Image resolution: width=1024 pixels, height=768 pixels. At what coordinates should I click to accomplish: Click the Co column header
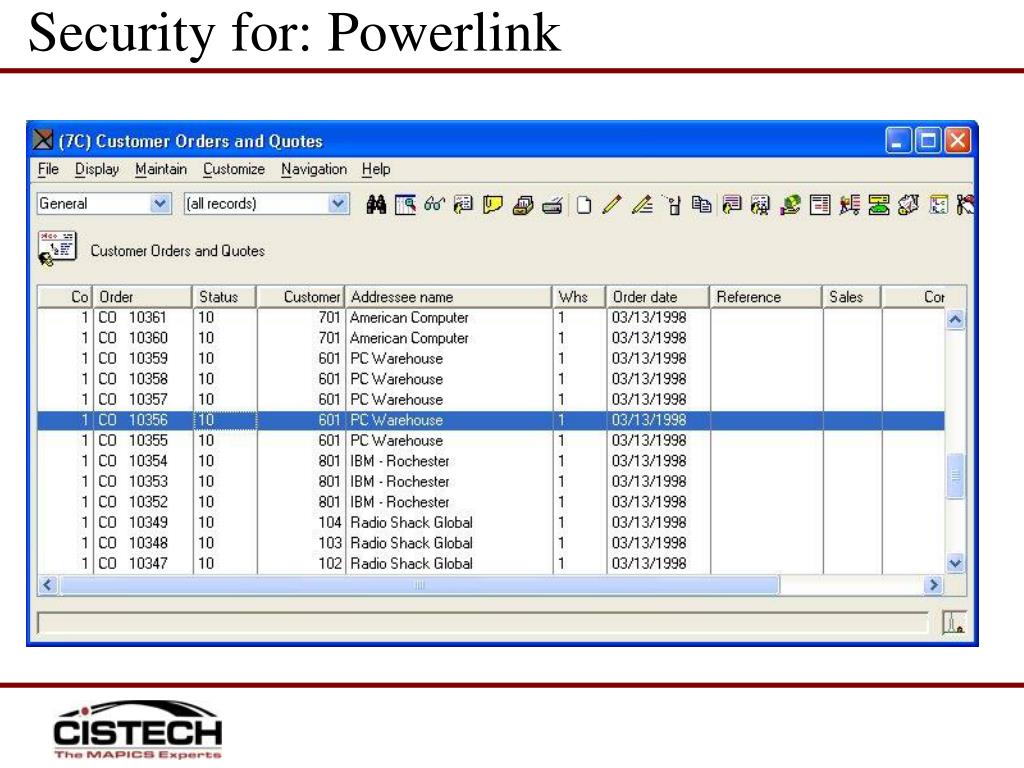[x=65, y=296]
